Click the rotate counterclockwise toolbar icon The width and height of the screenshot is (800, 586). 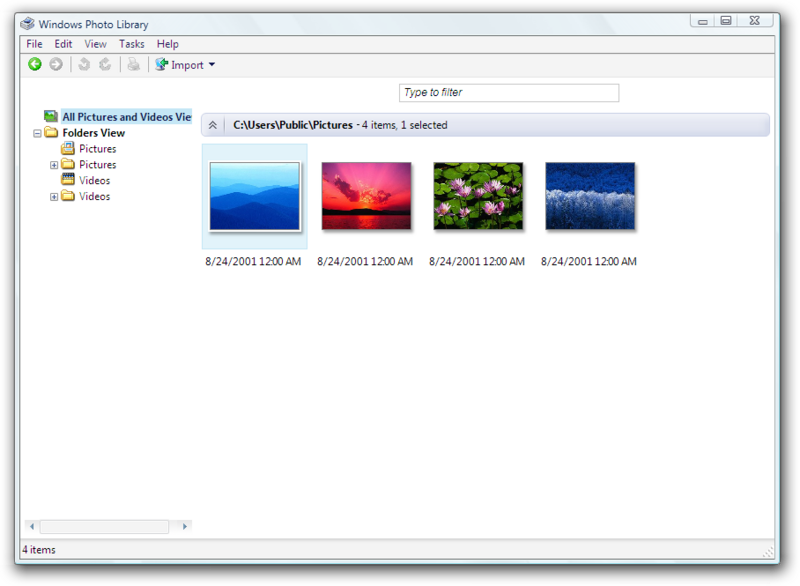pos(84,64)
